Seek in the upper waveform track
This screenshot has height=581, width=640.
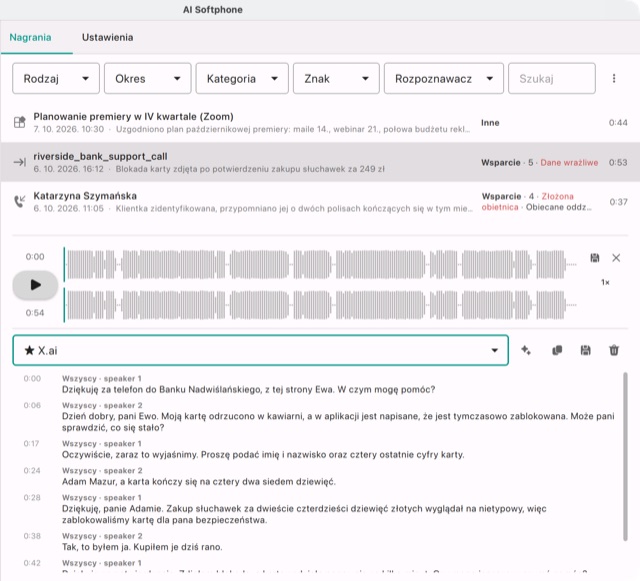[320, 264]
